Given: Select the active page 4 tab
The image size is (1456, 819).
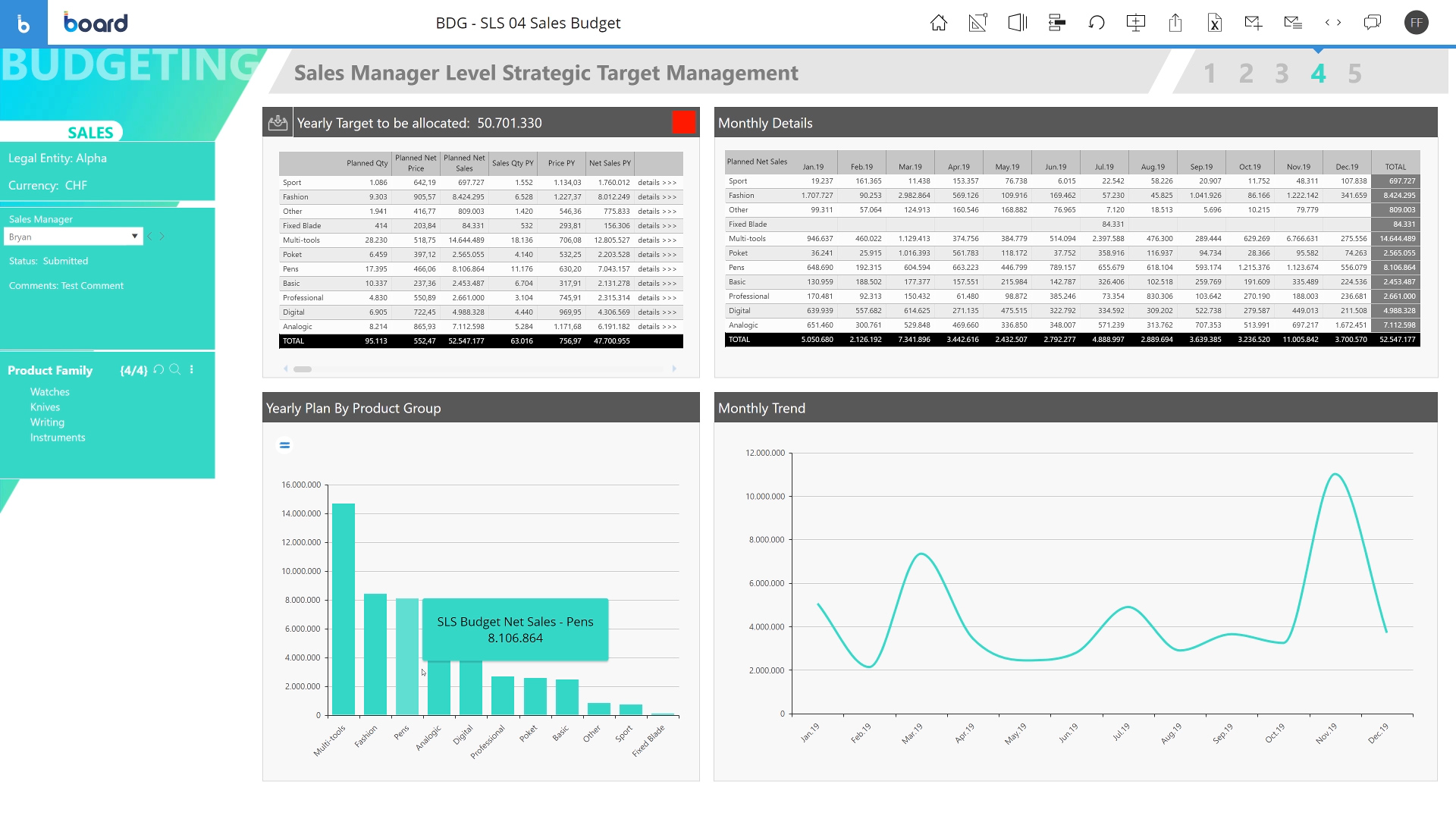Looking at the screenshot, I should (1318, 74).
